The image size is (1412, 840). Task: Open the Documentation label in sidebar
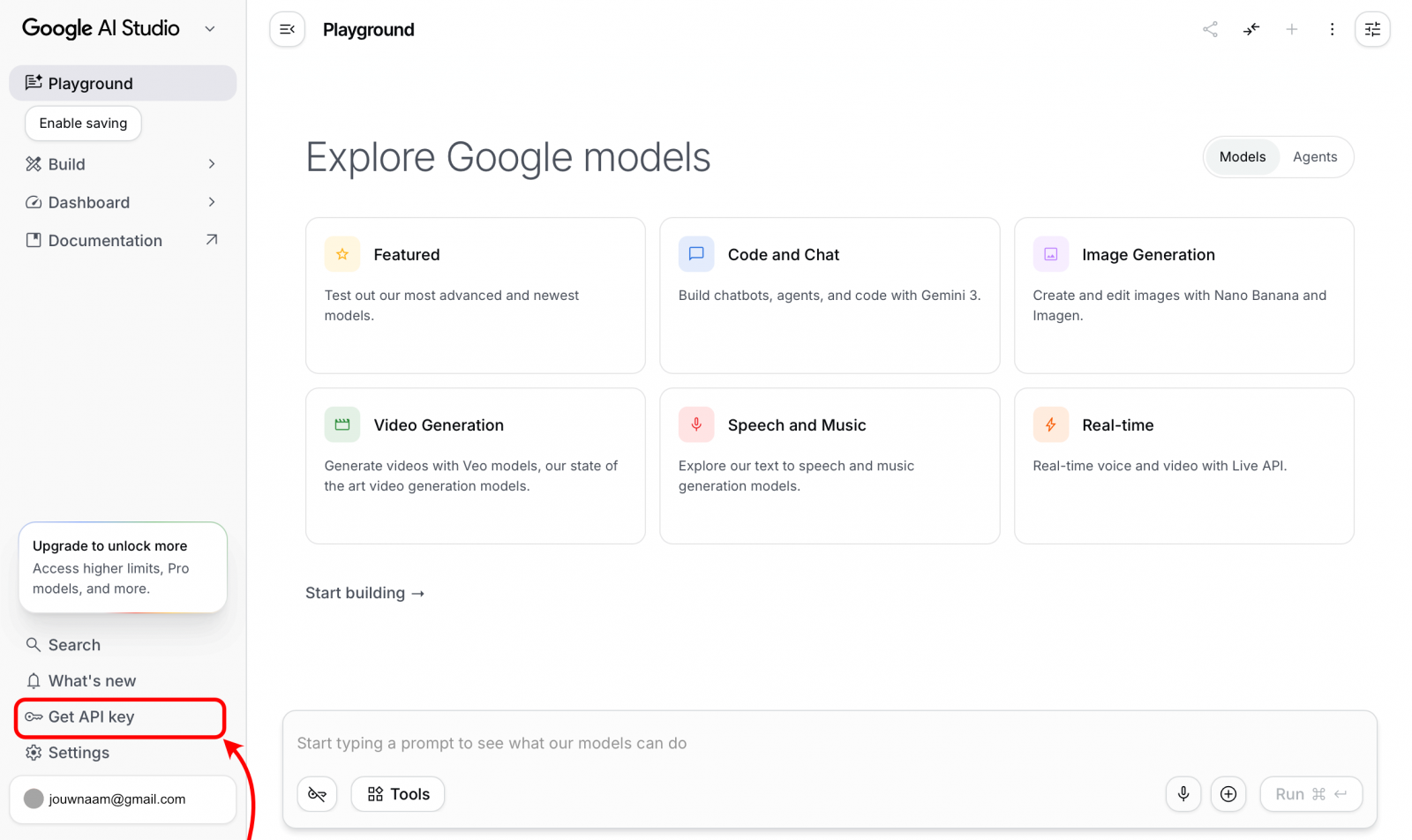pos(105,240)
